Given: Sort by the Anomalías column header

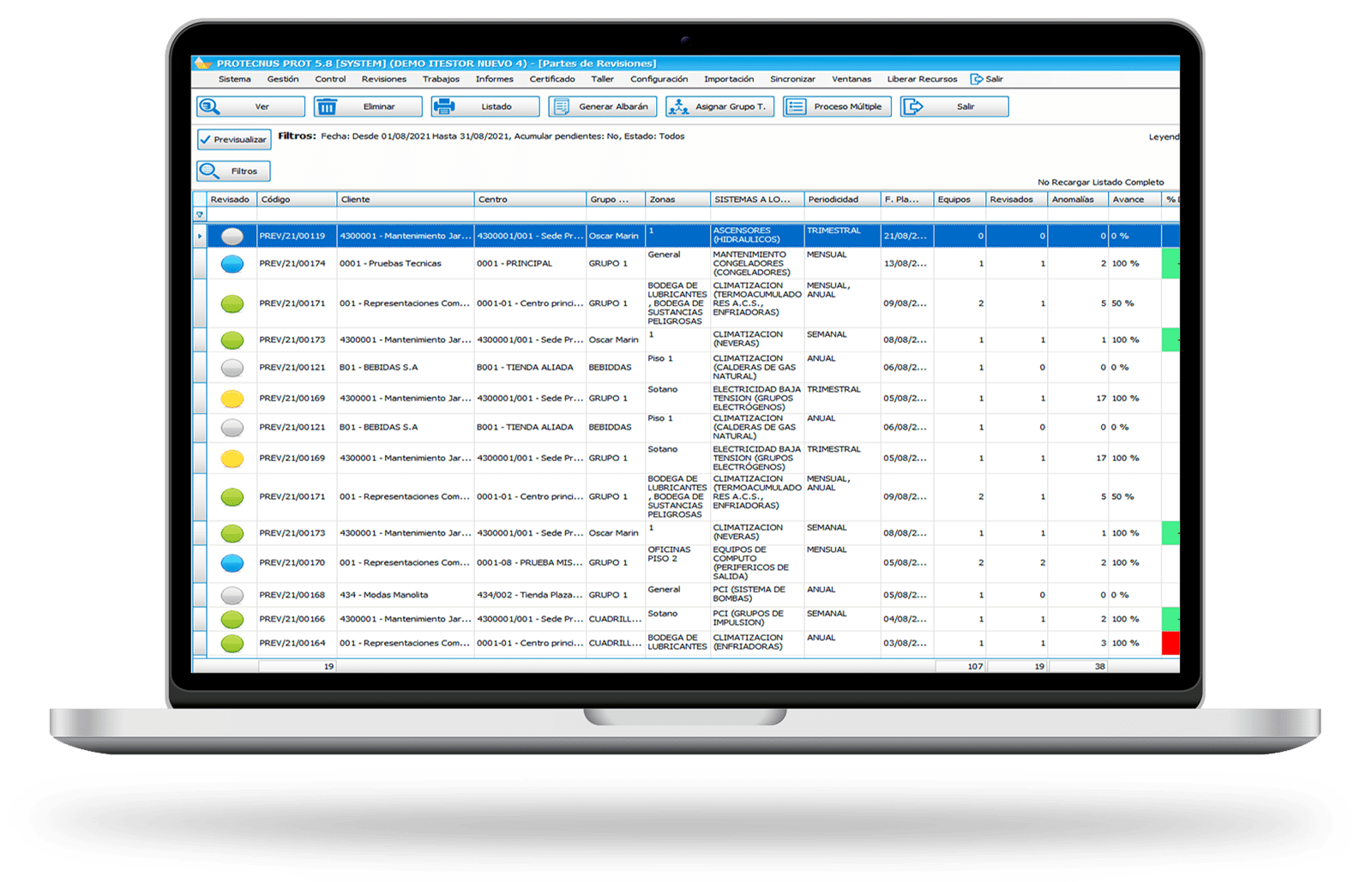Looking at the screenshot, I should [1077, 200].
